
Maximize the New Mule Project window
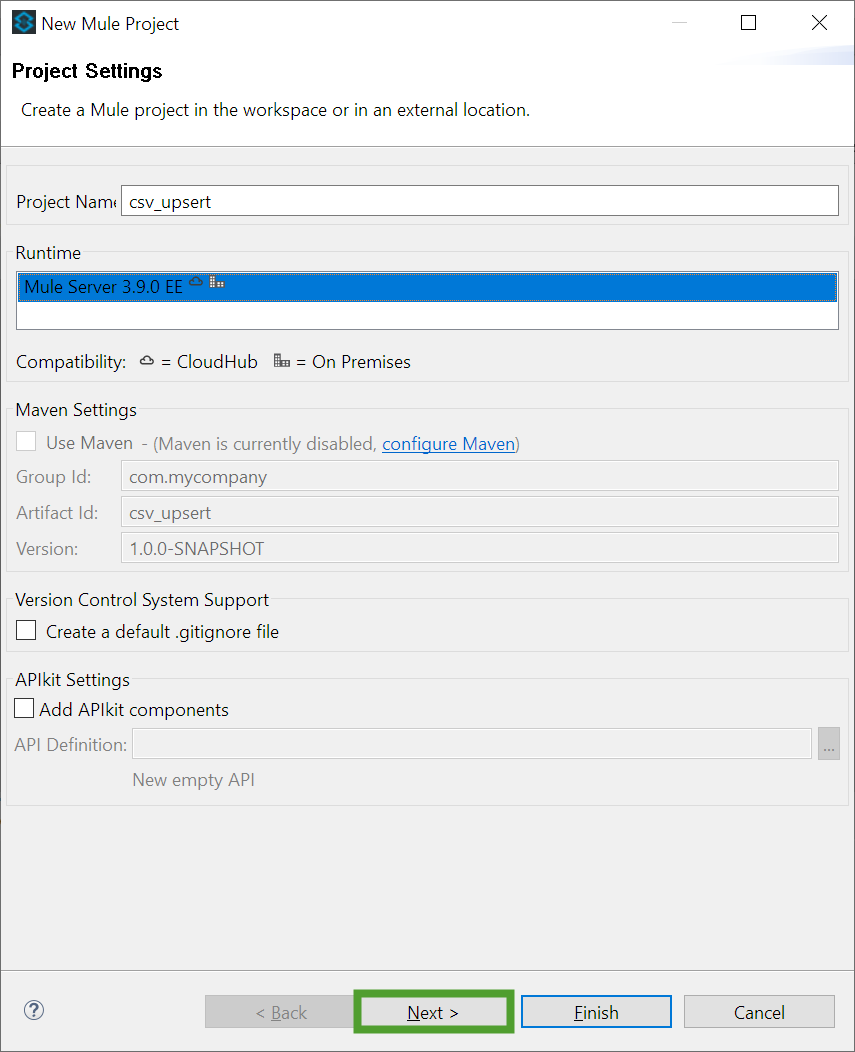coord(748,23)
